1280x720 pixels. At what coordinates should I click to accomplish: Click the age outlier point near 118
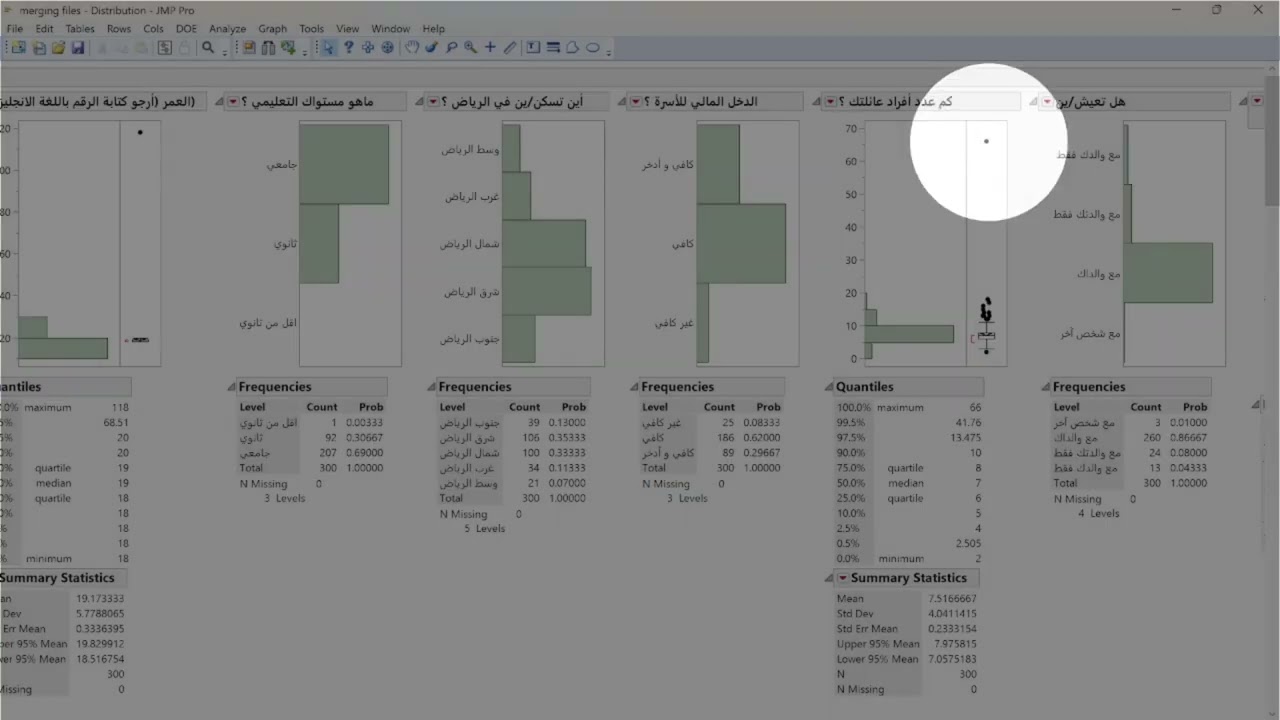140,132
